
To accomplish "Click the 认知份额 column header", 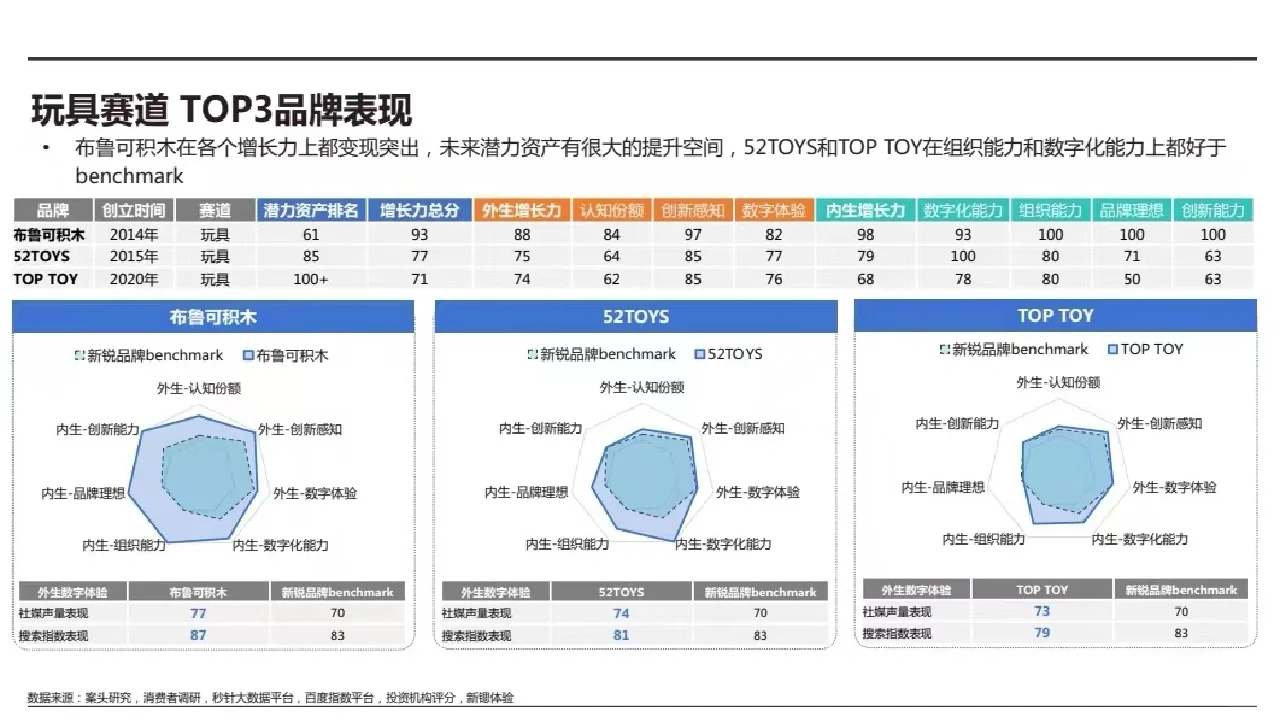I will [611, 211].
